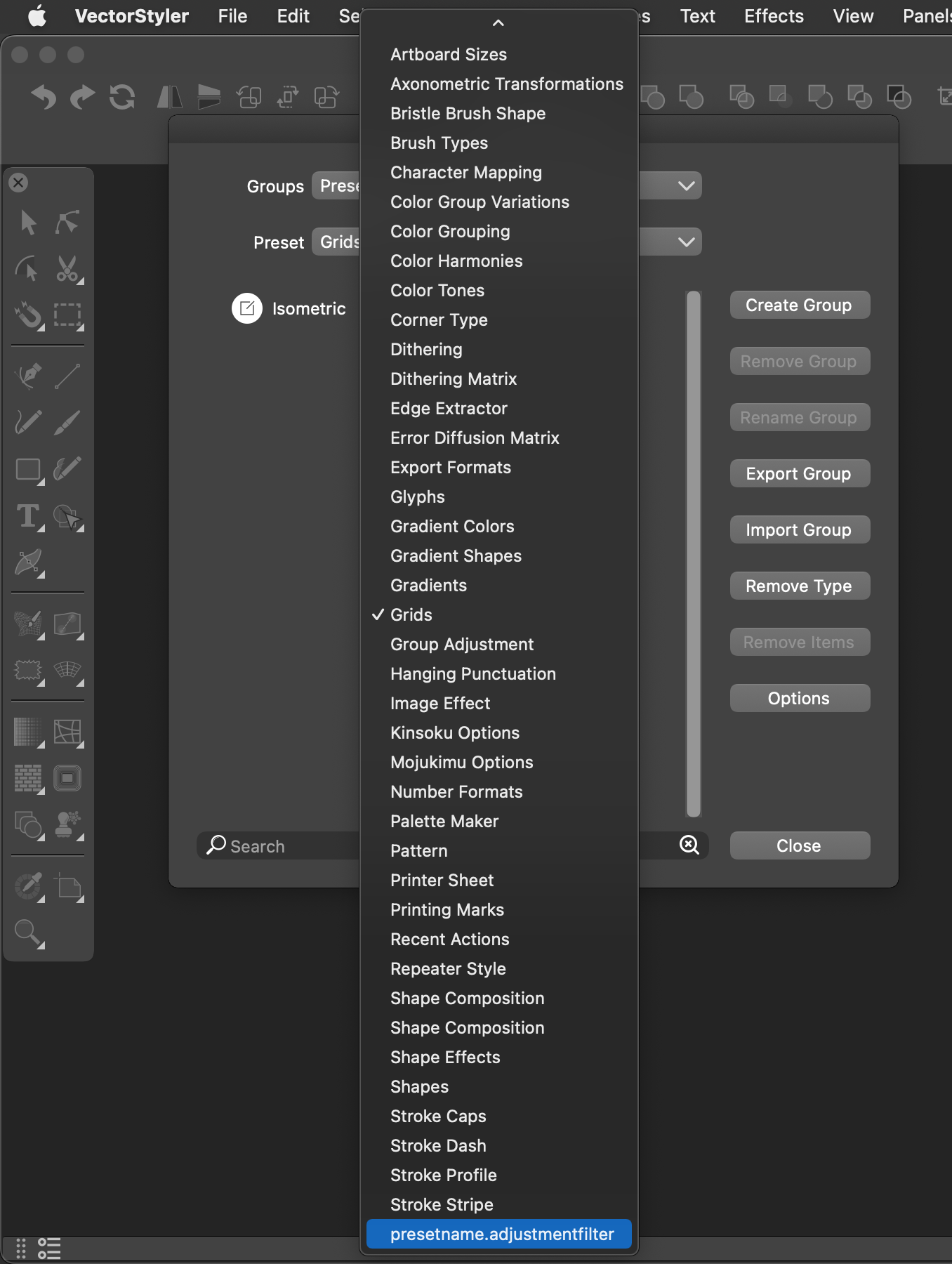Image resolution: width=952 pixels, height=1264 pixels.
Task: Click the Create Group button
Action: tap(799, 305)
